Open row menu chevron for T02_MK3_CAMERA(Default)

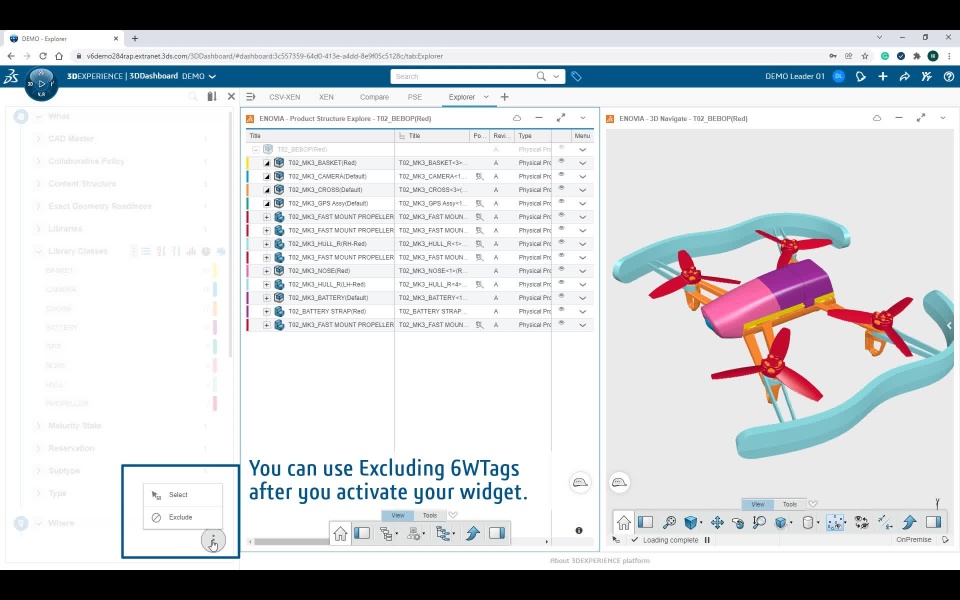(x=582, y=176)
